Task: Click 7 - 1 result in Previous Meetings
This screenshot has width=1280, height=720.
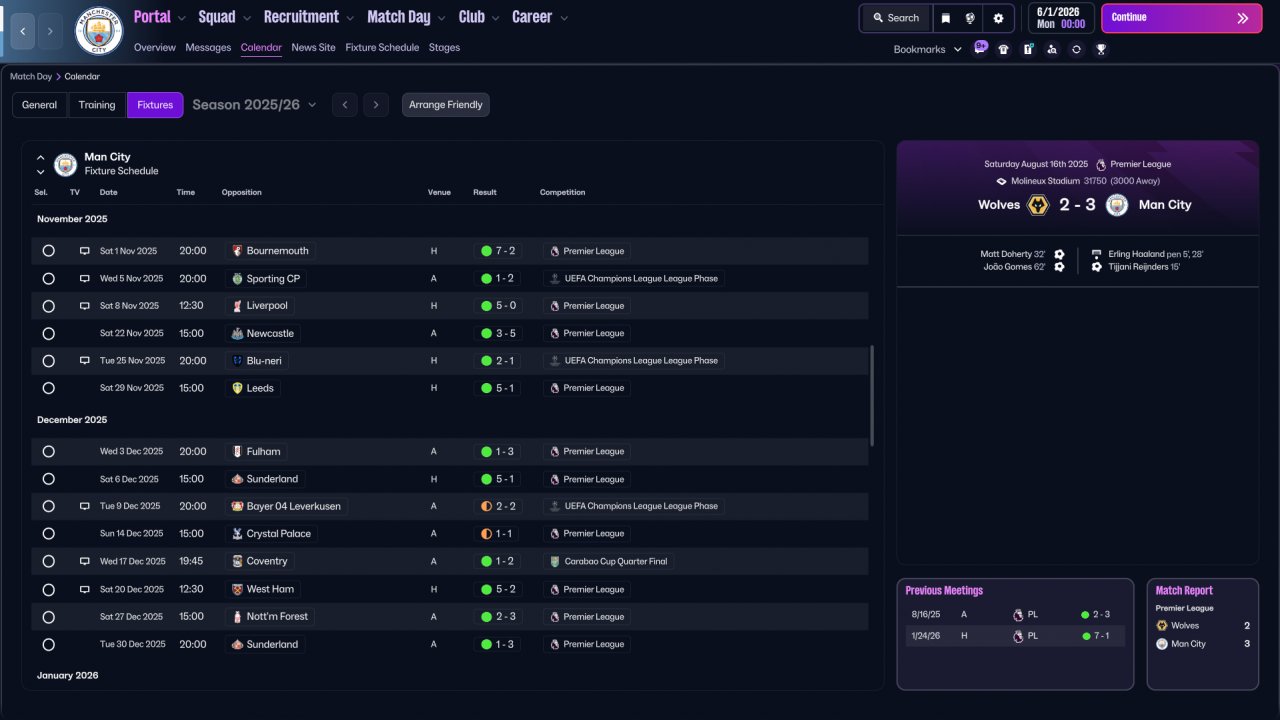Action: [1095, 636]
